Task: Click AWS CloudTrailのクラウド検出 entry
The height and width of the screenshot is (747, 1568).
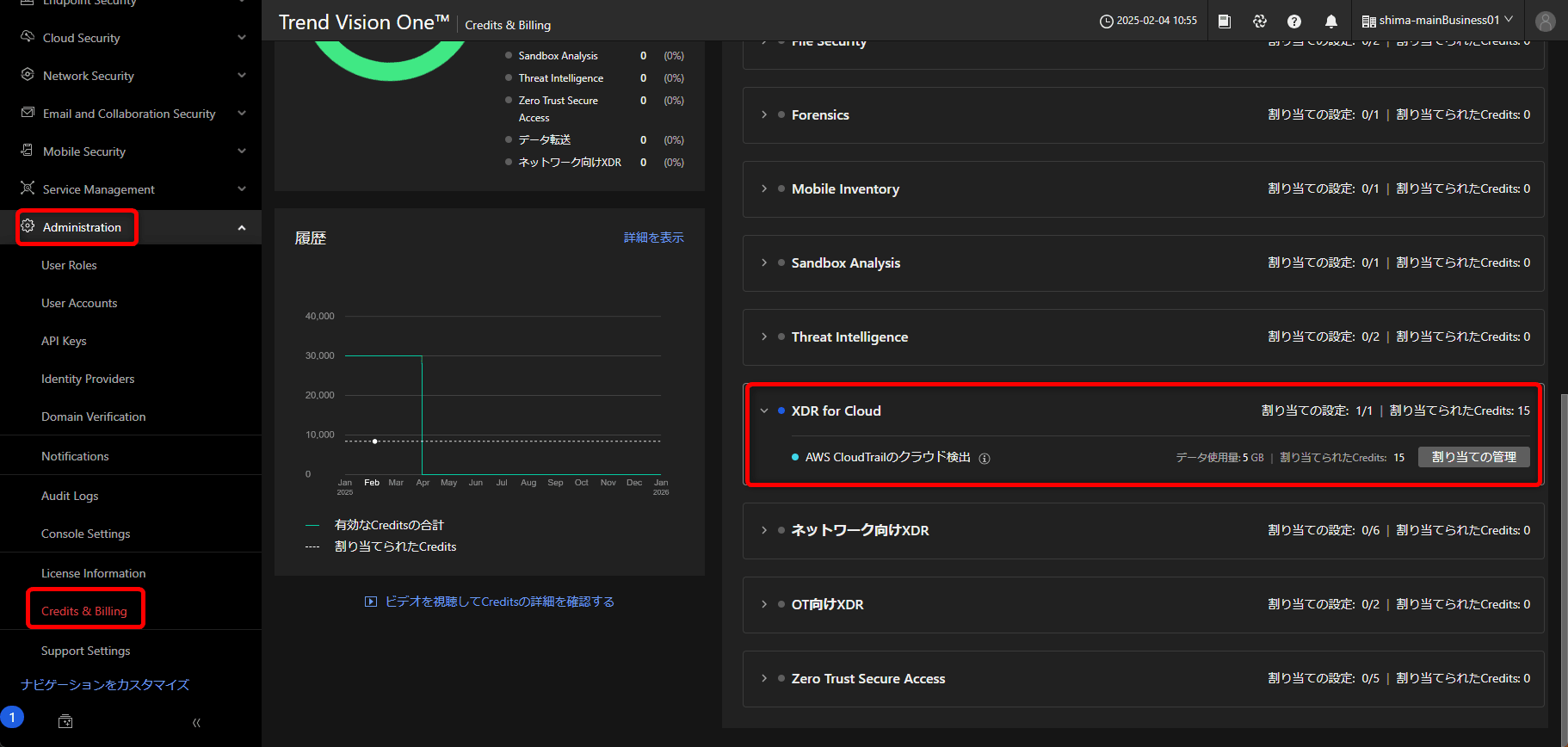Action: pos(888,457)
